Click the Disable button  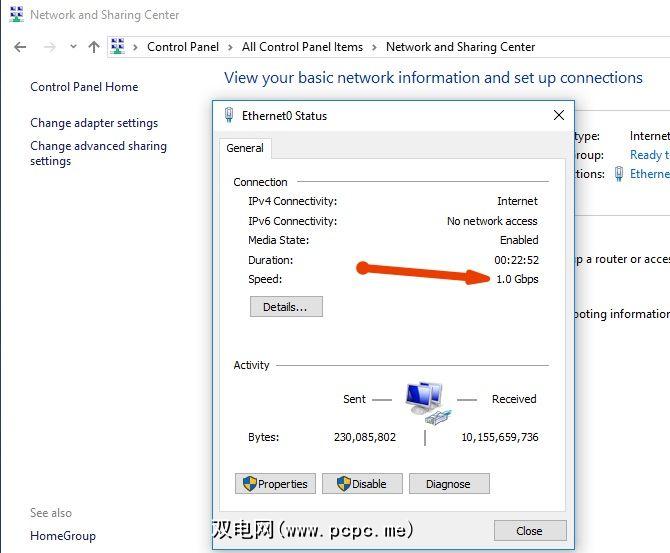pyautogui.click(x=362, y=484)
